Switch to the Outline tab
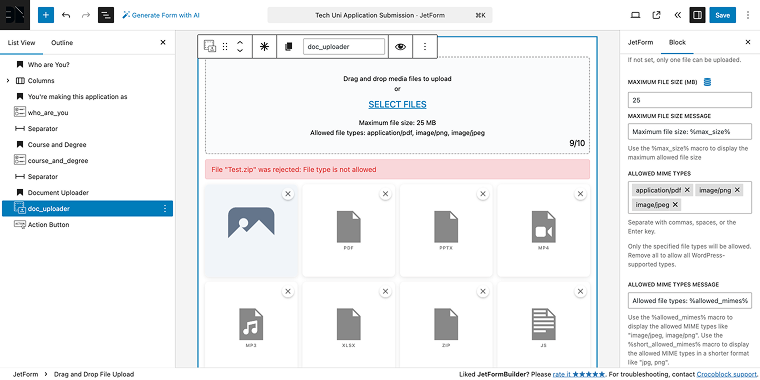This screenshot has height=380, width=760. click(62, 43)
